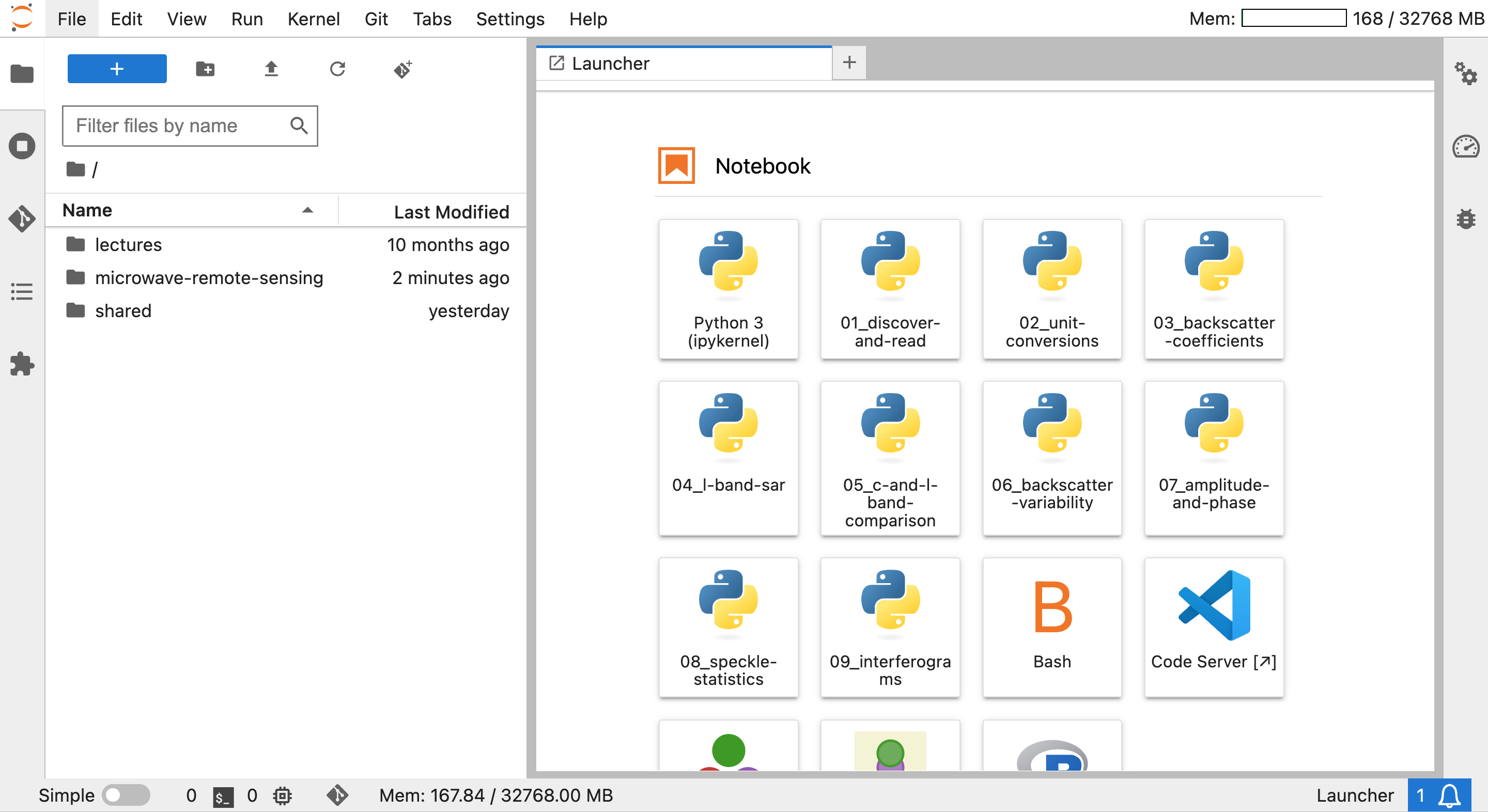Screen dimensions: 1488x812
Task: Click the blue New Launcher button
Action: click(117, 69)
